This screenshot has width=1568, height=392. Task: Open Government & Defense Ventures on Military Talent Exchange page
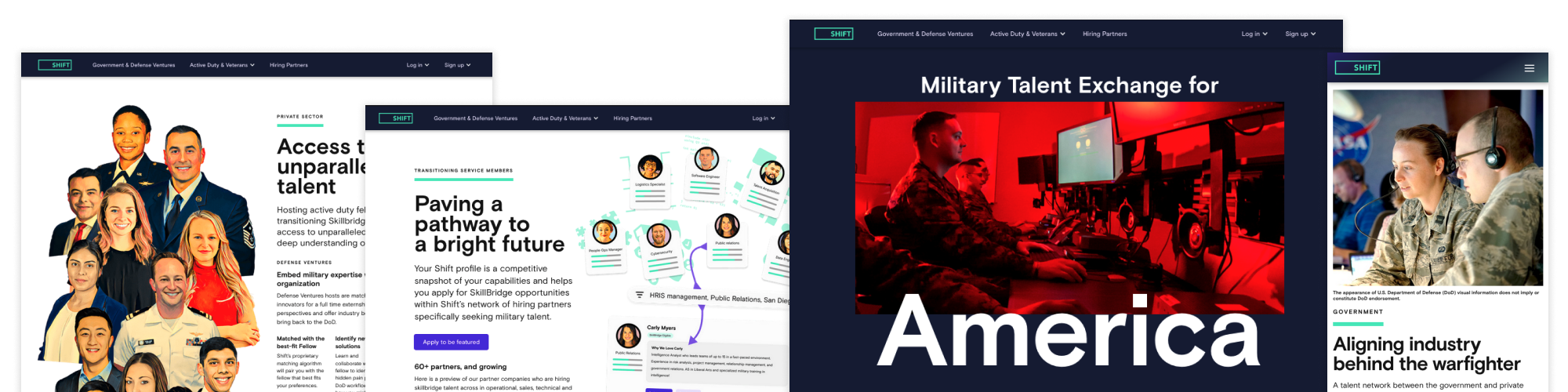pos(925,34)
